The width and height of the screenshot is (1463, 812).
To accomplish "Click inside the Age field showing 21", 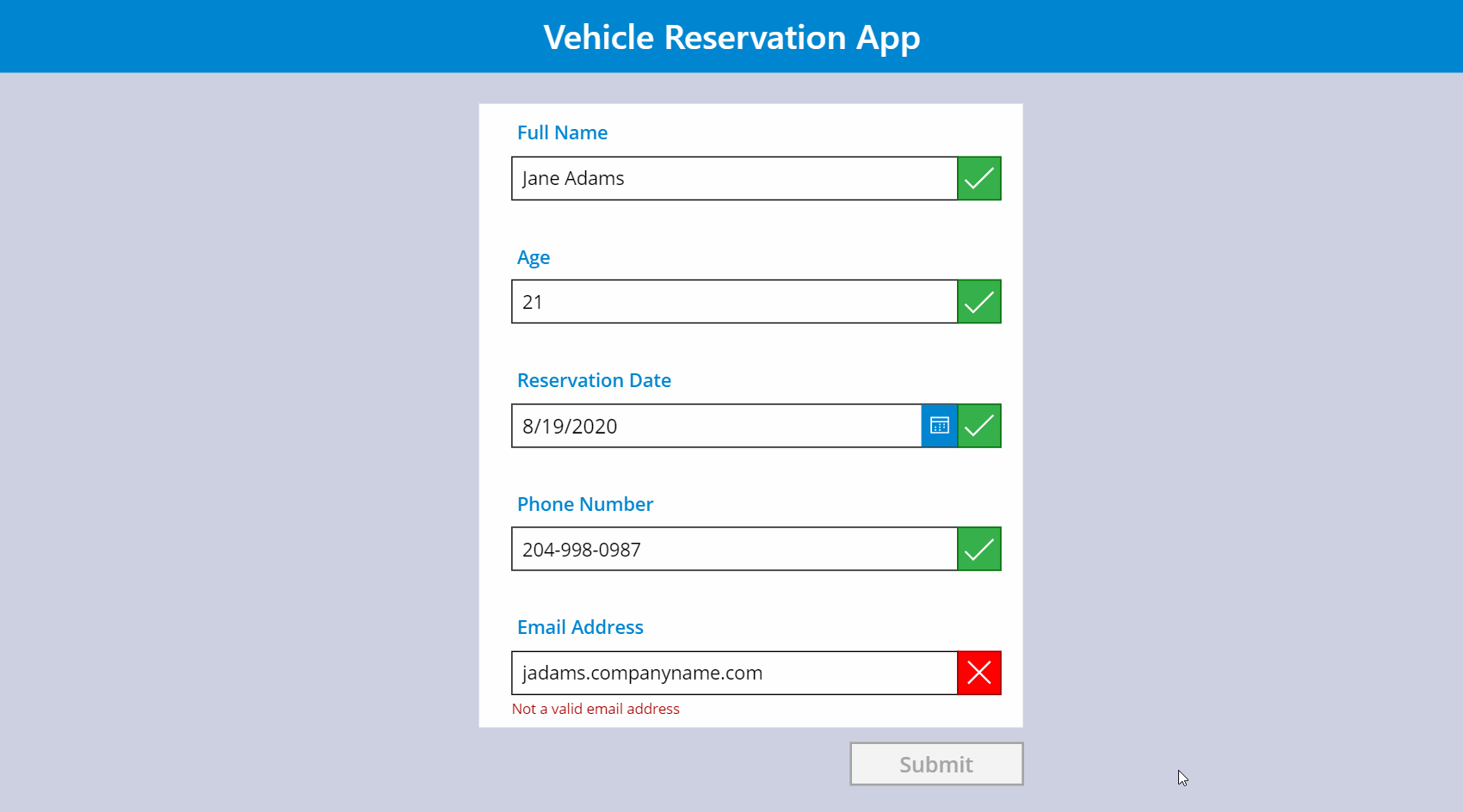I will (x=731, y=301).
